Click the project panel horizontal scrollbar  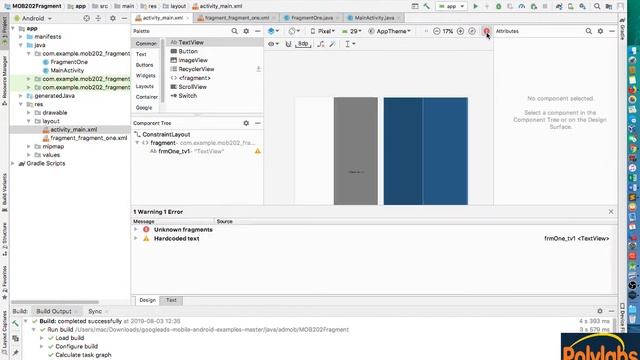pos(55,302)
